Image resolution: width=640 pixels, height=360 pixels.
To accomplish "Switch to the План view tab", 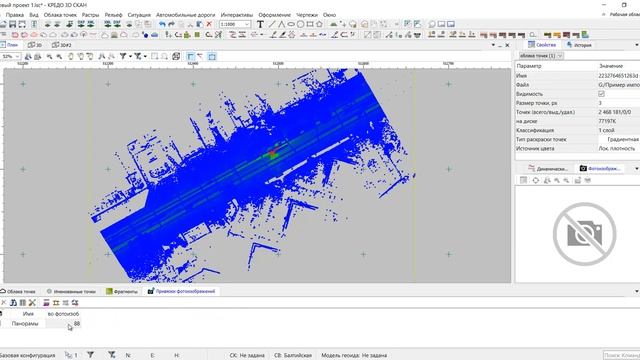I will point(10,45).
